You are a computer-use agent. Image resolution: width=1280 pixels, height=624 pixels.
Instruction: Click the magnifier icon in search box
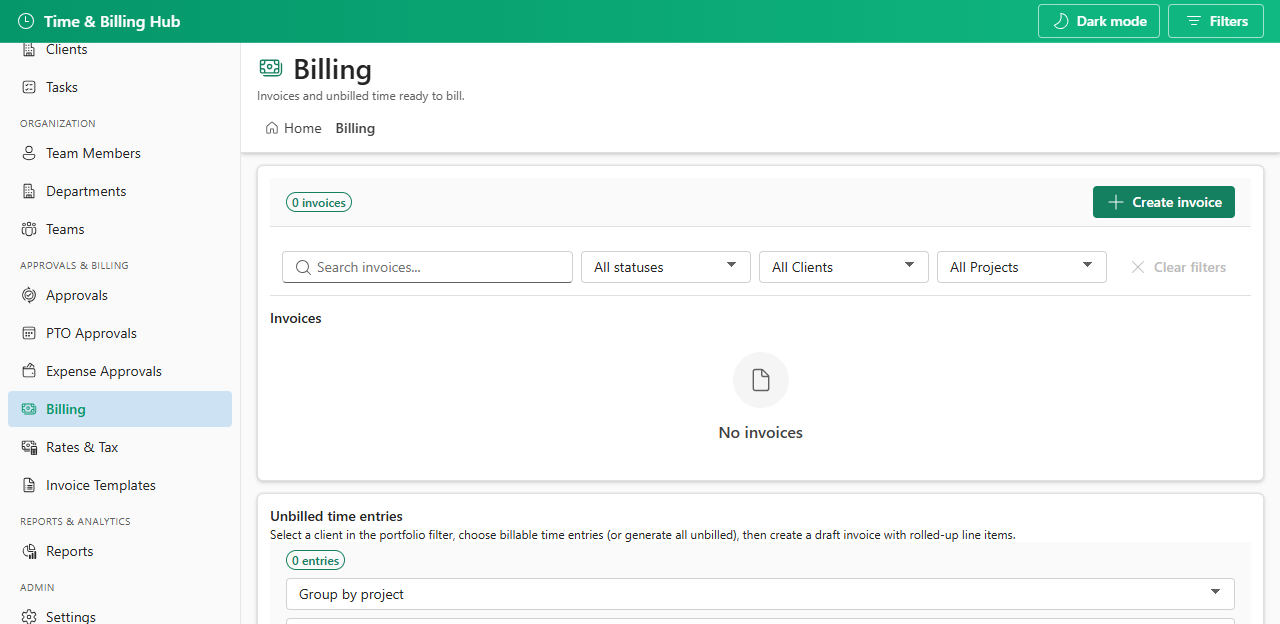(303, 267)
